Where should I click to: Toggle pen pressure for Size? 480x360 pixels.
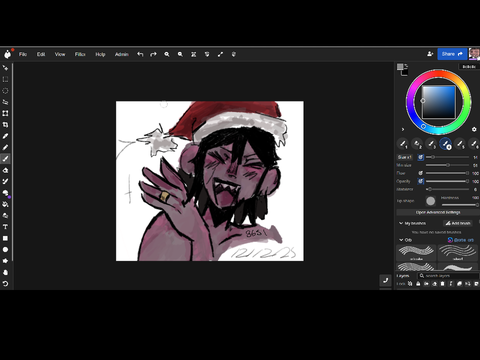(x=421, y=157)
